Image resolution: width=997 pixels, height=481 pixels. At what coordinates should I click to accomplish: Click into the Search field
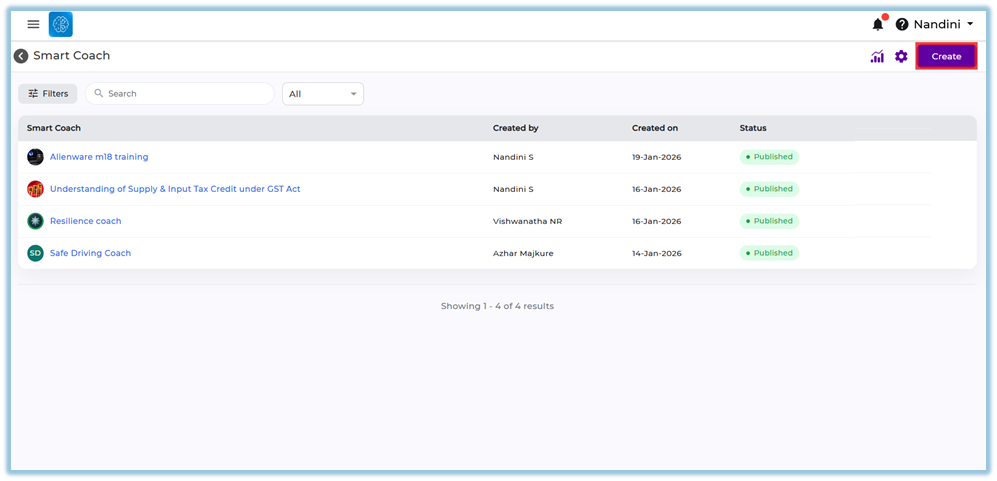185,93
